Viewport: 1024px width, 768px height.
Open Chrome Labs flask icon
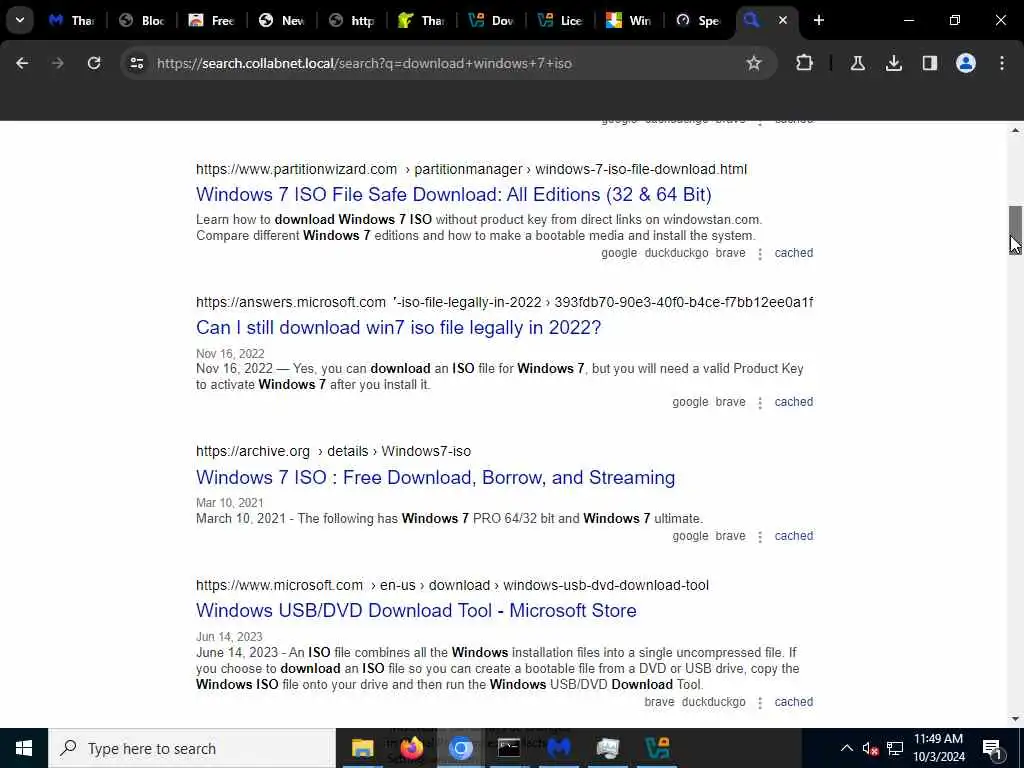(x=857, y=63)
